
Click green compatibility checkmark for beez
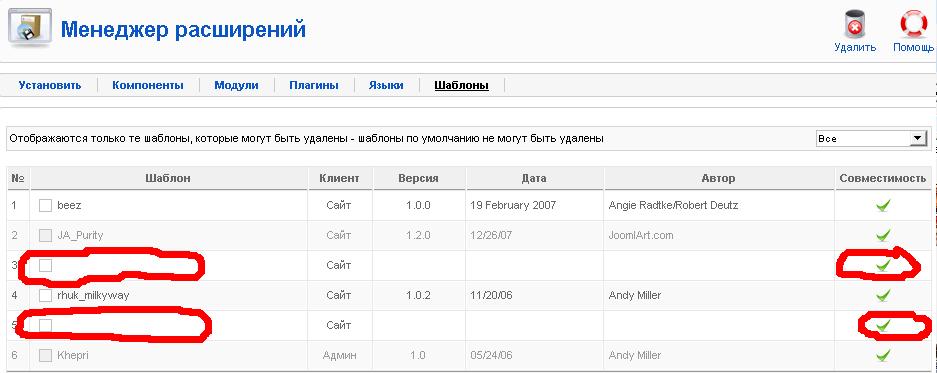(x=883, y=206)
